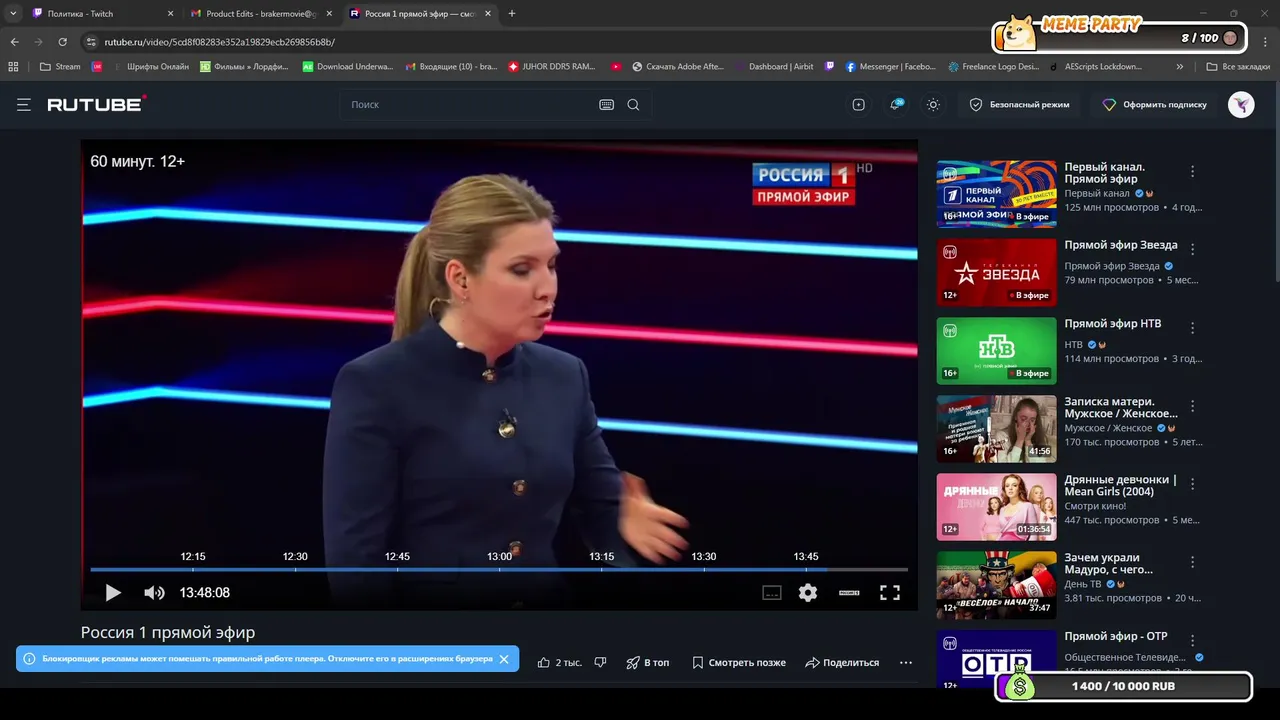Click Смотреть позже

coord(738,662)
